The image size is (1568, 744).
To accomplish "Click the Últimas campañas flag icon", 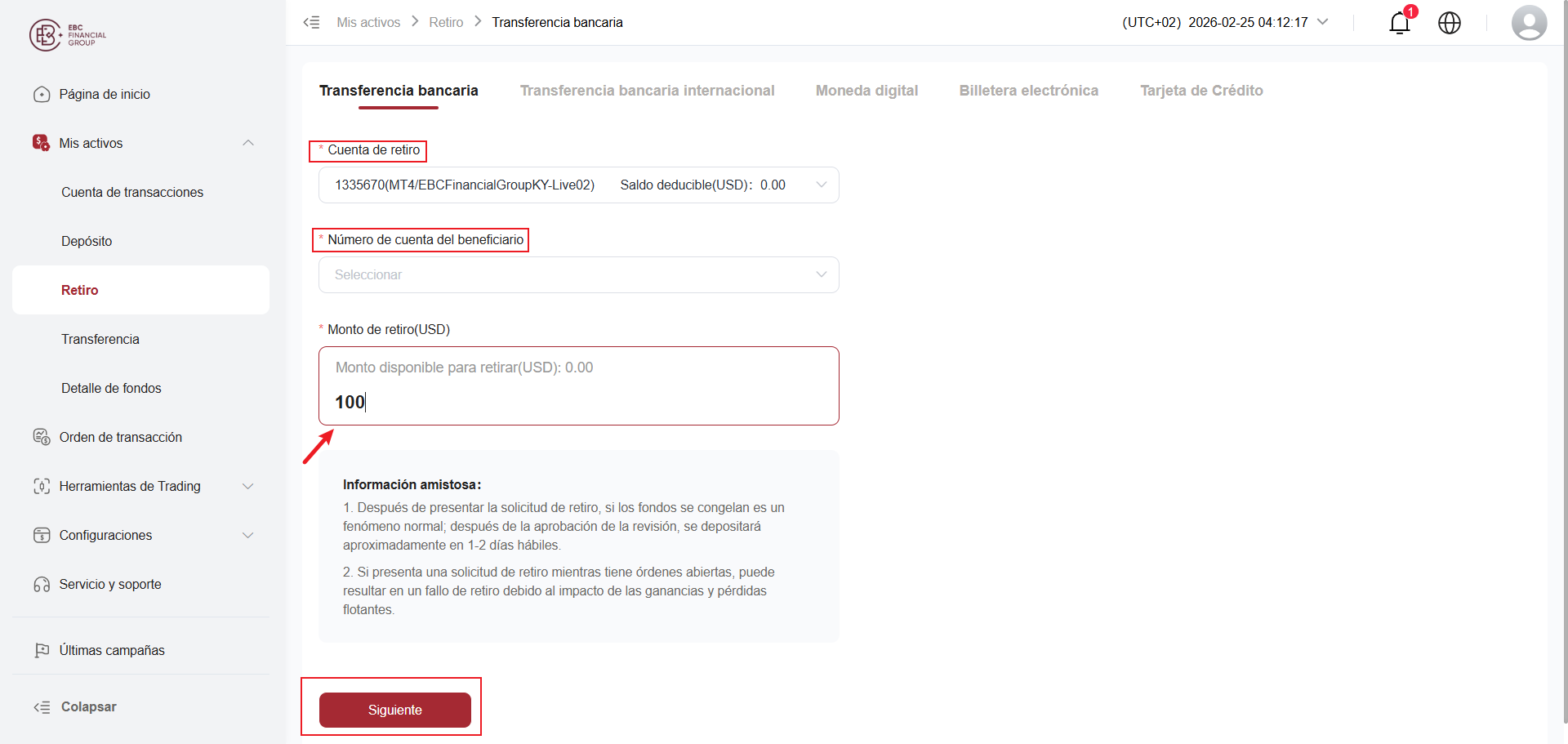I will coord(42,650).
